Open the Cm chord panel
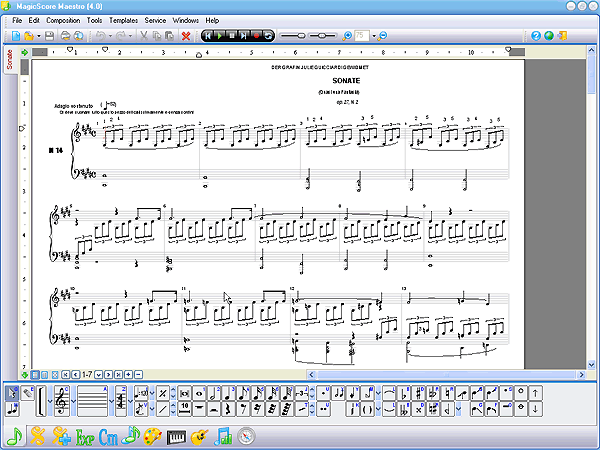Image resolution: width=600 pixels, height=450 pixels. [108, 436]
